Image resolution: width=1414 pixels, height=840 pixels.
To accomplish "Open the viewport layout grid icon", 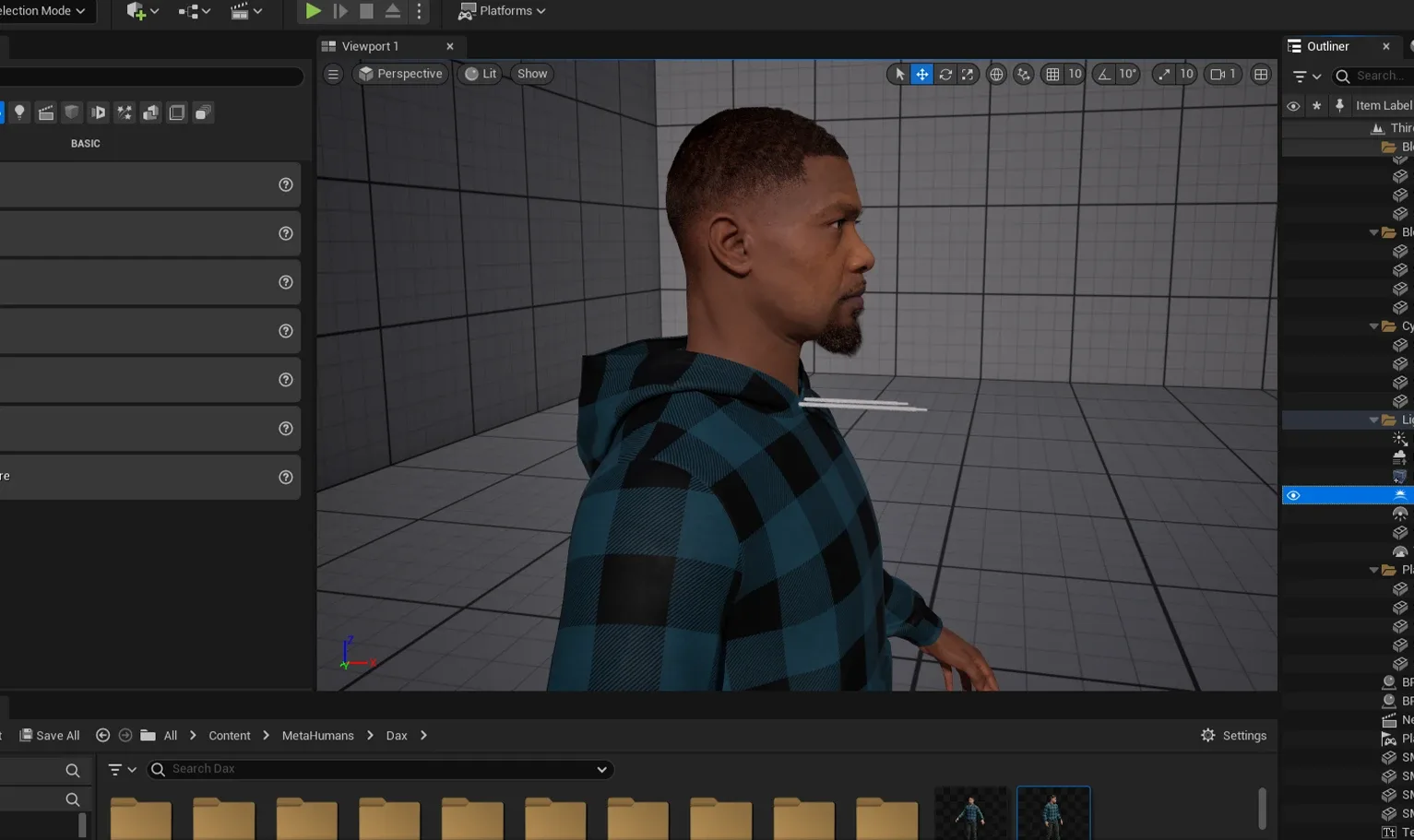I will tap(1260, 74).
